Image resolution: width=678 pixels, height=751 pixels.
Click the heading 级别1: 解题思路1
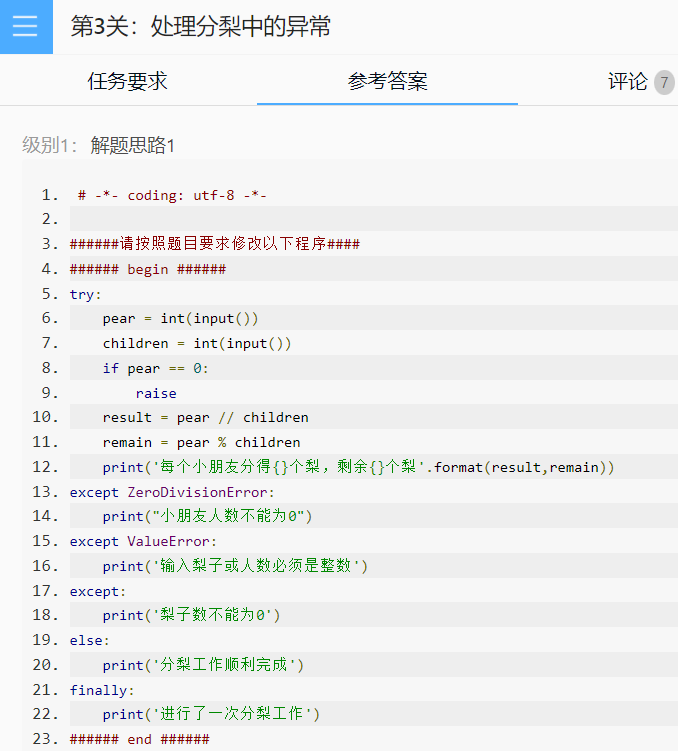pos(98,145)
